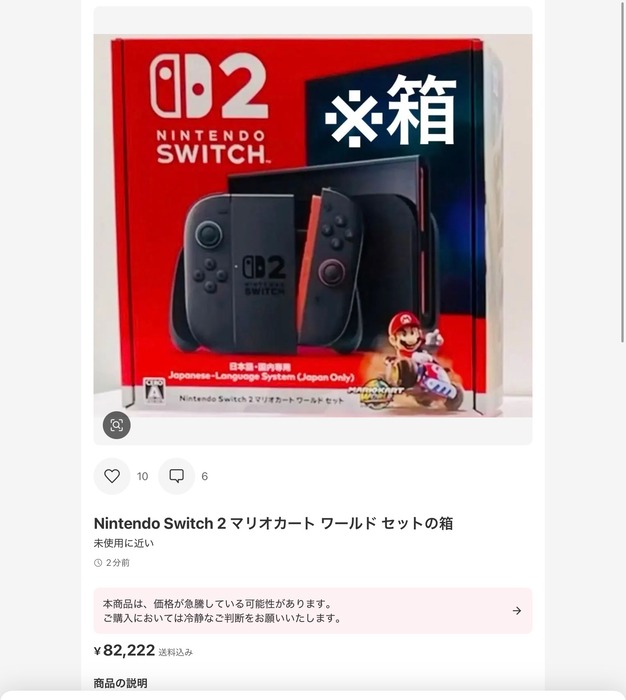
Task: Click the page vertical scrollbar
Action: tap(623, 172)
